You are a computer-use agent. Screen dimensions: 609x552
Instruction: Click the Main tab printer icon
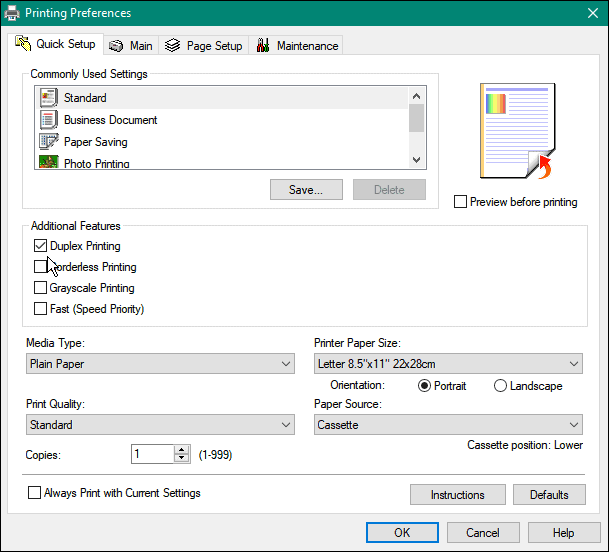point(116,46)
